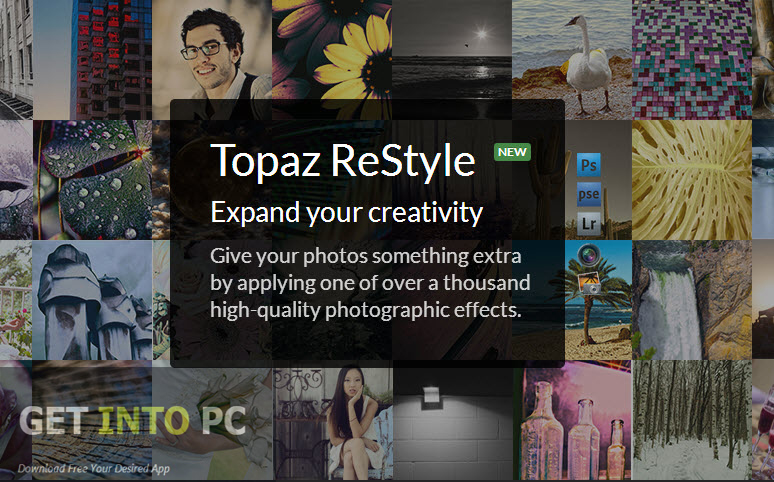Click the Photoshop Elements pse icon
The height and width of the screenshot is (482, 774).
pos(588,194)
